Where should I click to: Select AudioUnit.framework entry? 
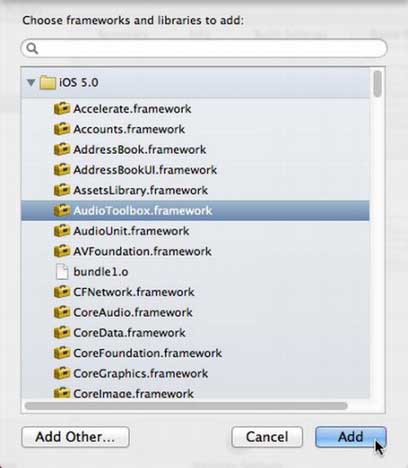tap(195, 231)
